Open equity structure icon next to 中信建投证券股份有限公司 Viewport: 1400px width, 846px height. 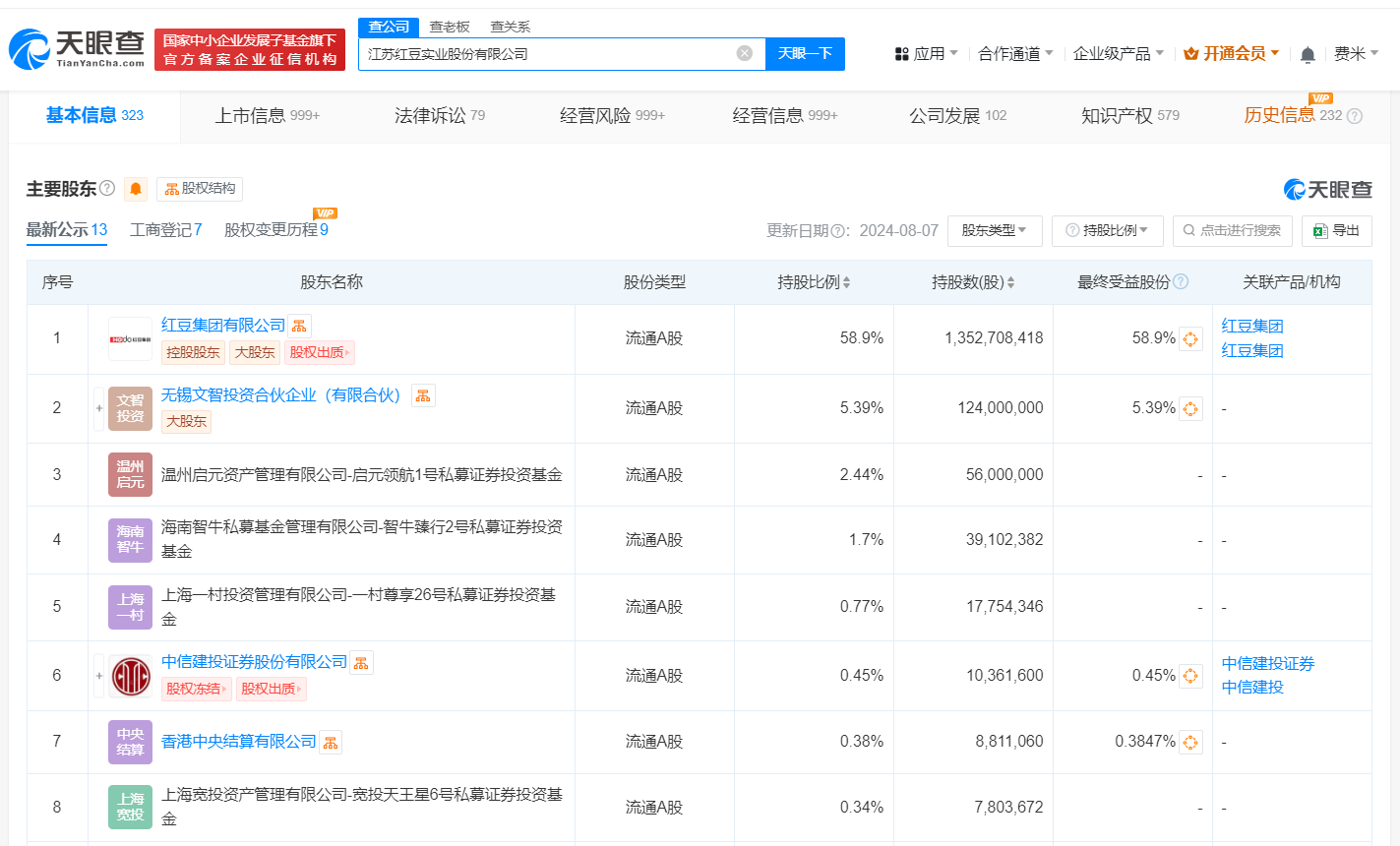point(361,663)
